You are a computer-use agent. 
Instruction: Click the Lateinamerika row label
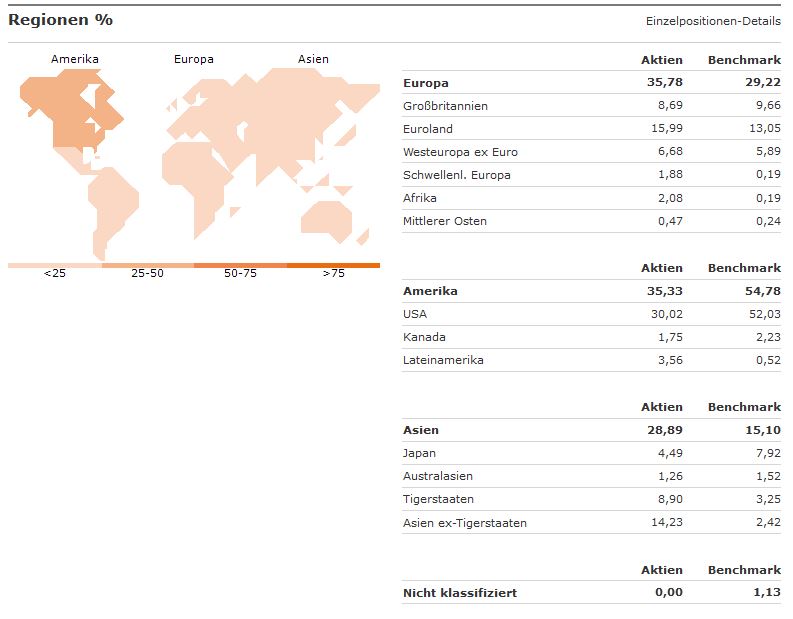(443, 360)
